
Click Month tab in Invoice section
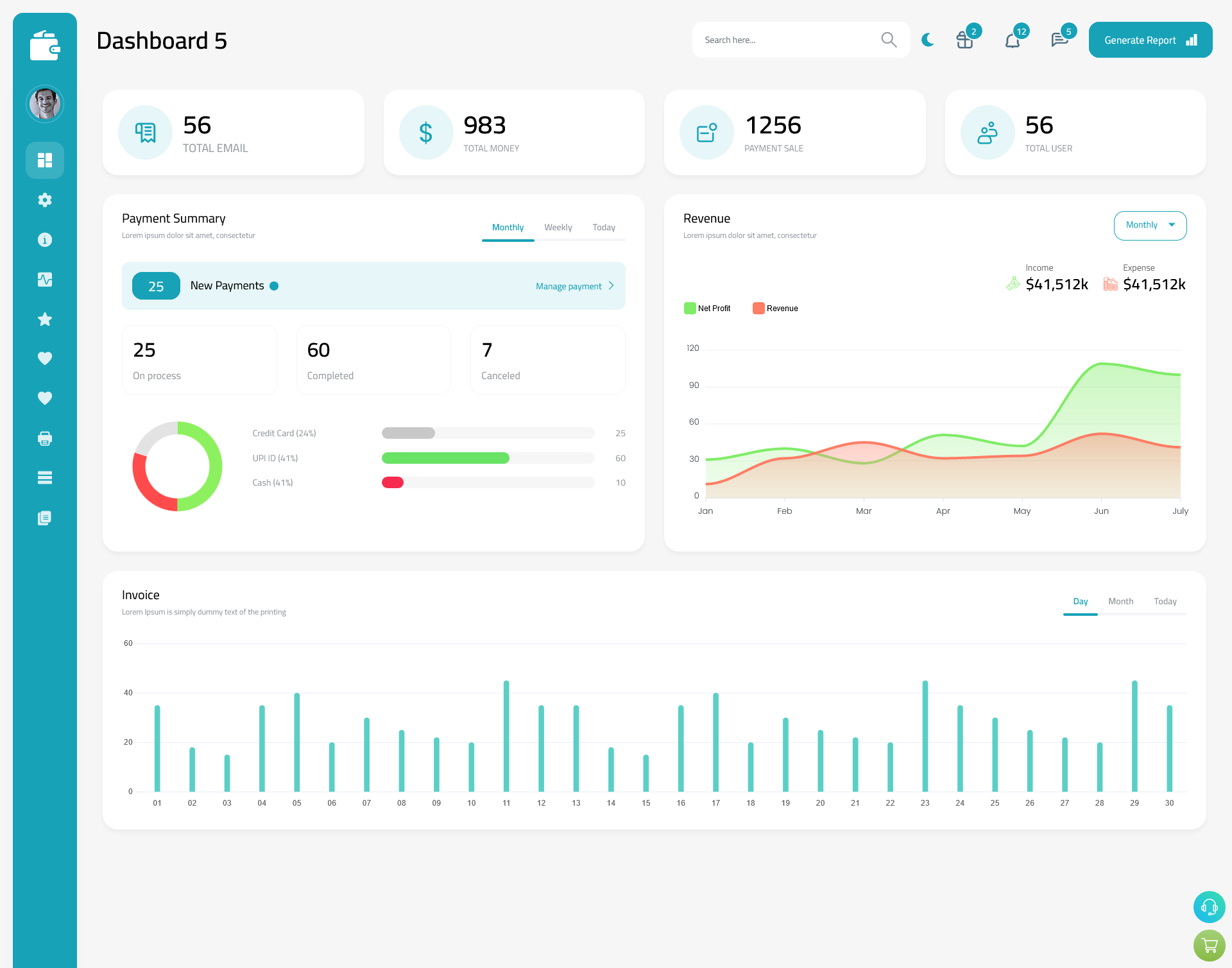(1120, 601)
